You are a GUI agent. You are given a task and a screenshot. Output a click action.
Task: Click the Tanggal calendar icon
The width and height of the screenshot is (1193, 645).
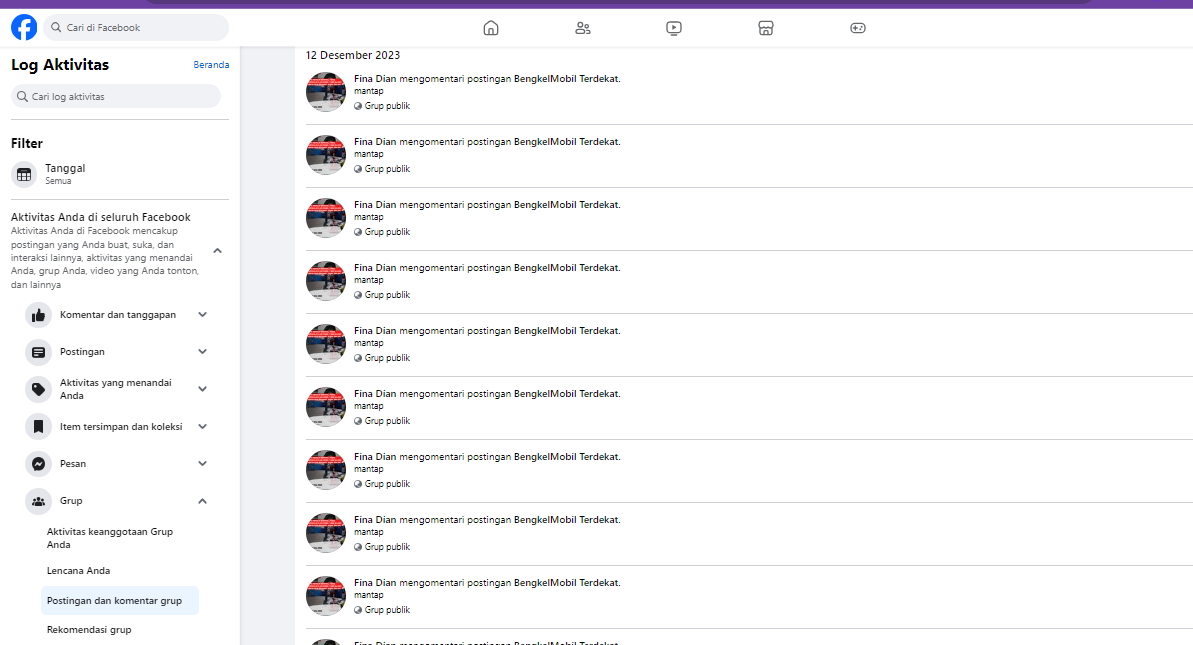coord(24,174)
